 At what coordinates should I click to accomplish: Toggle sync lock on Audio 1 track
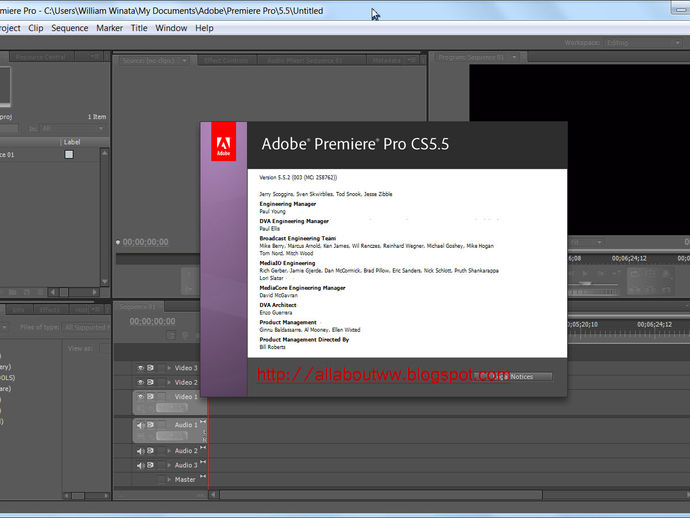[x=150, y=425]
